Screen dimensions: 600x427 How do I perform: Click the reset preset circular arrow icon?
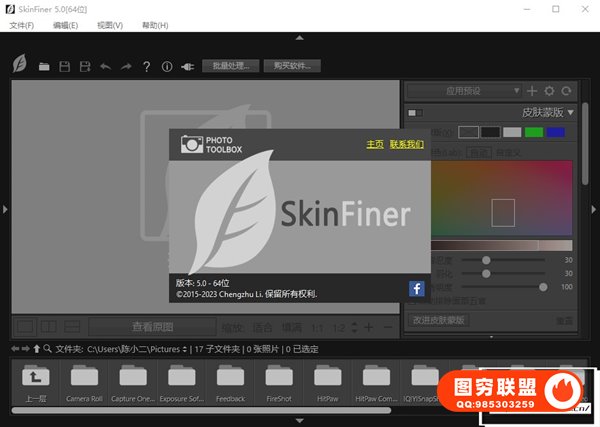(x=566, y=91)
